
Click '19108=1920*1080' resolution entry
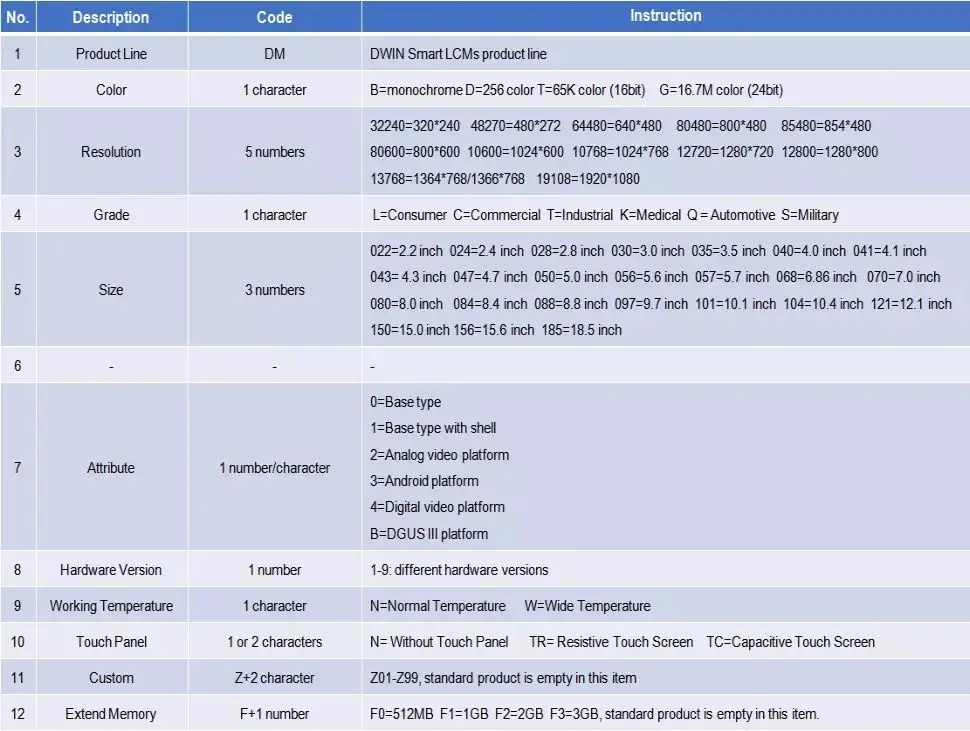click(x=588, y=179)
